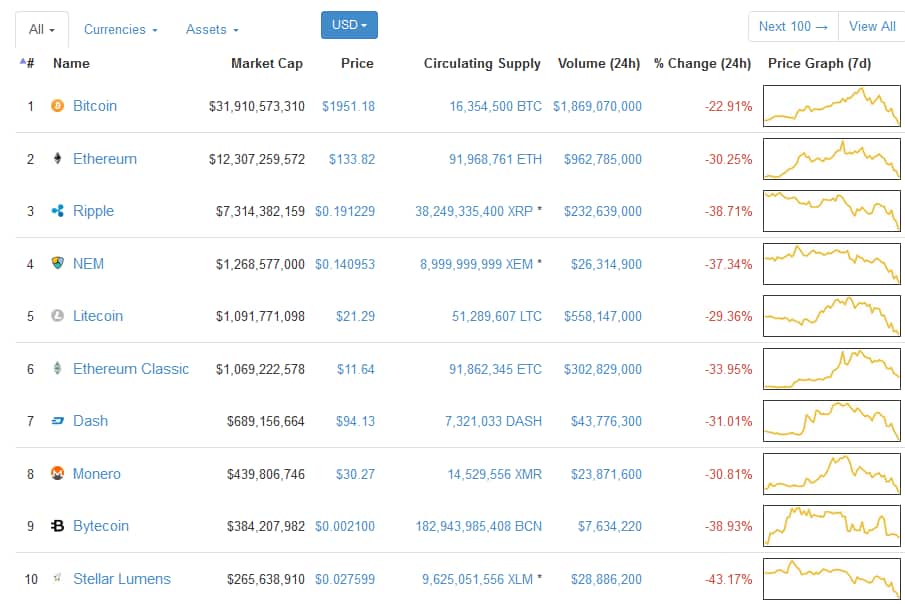Click the blue Ripple logo icon
The height and width of the screenshot is (604, 905).
point(57,211)
